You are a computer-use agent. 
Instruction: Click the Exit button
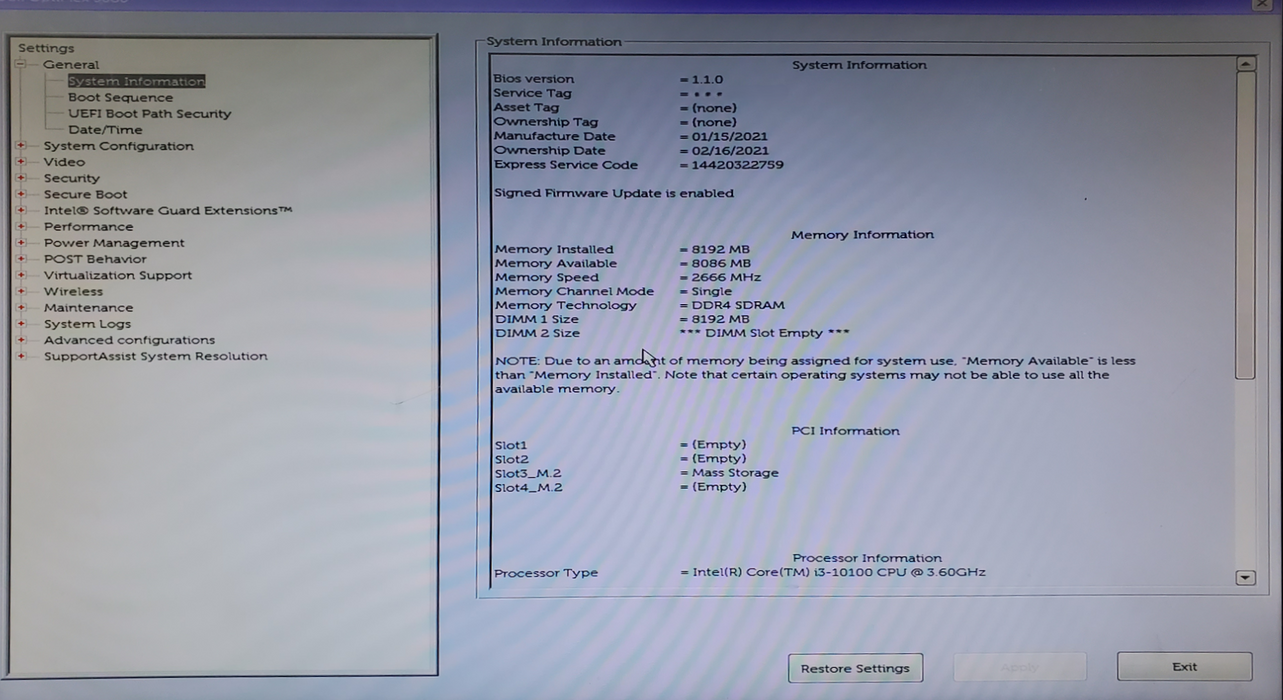click(1184, 667)
